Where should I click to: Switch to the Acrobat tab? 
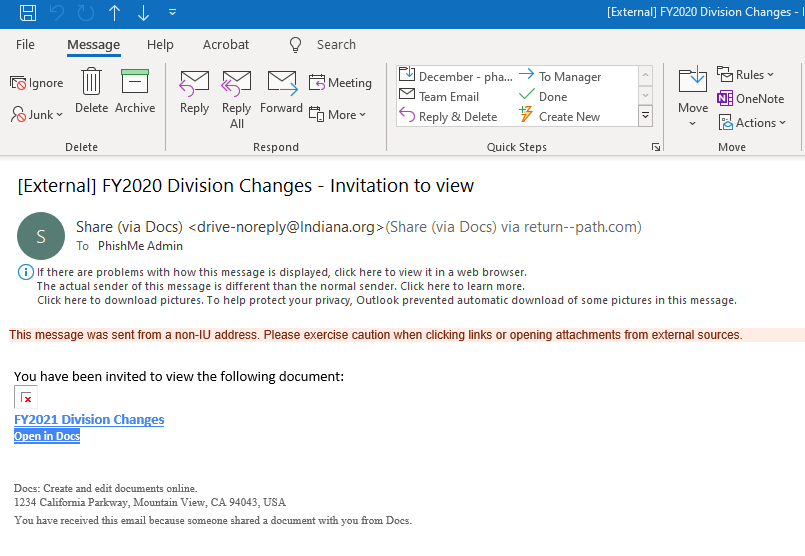click(x=226, y=45)
